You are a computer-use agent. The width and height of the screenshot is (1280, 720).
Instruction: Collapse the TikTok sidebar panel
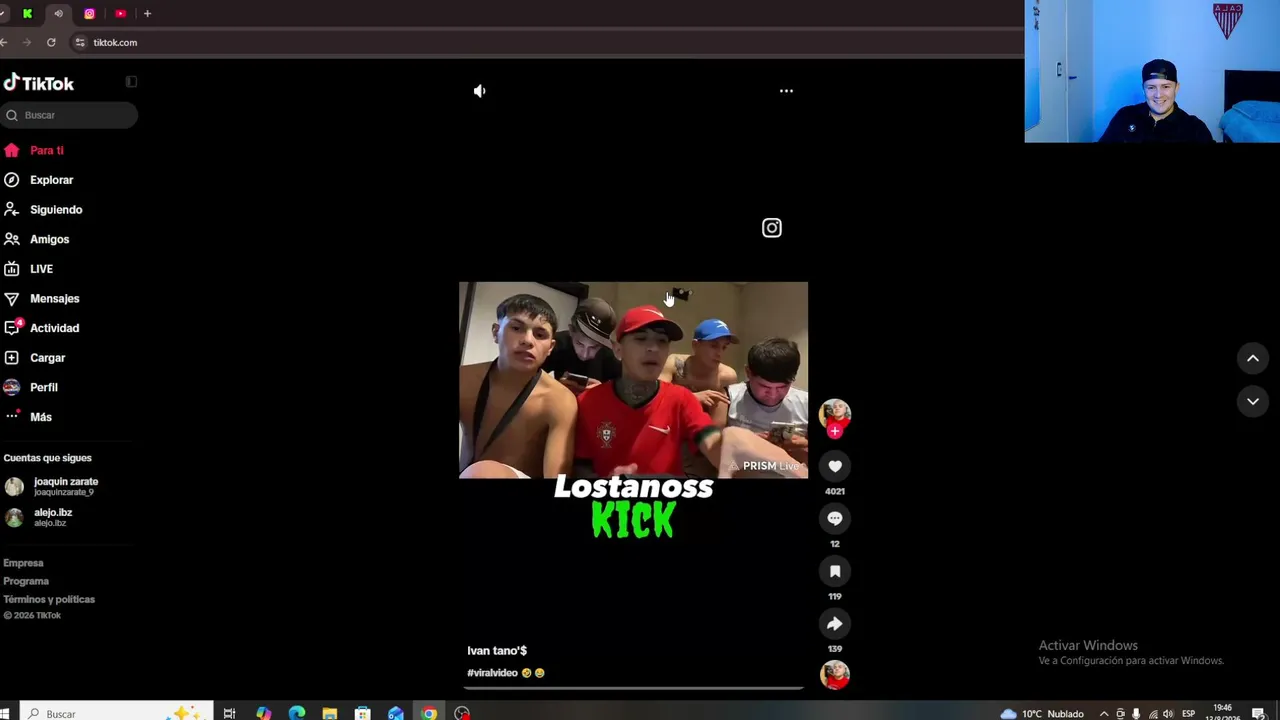point(131,82)
